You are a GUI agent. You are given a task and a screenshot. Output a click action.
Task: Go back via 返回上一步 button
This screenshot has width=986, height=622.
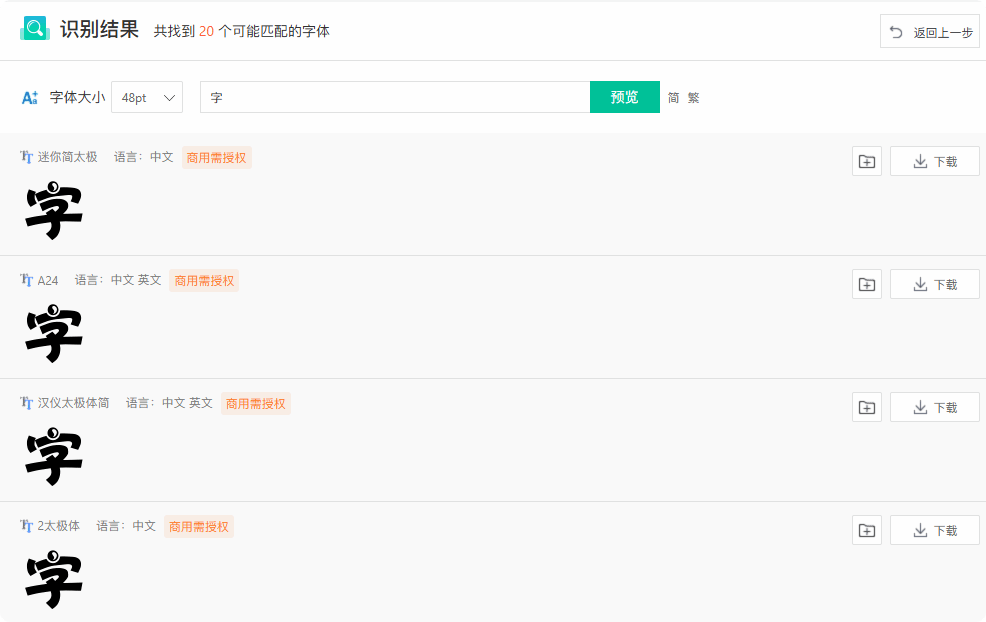coord(930,31)
